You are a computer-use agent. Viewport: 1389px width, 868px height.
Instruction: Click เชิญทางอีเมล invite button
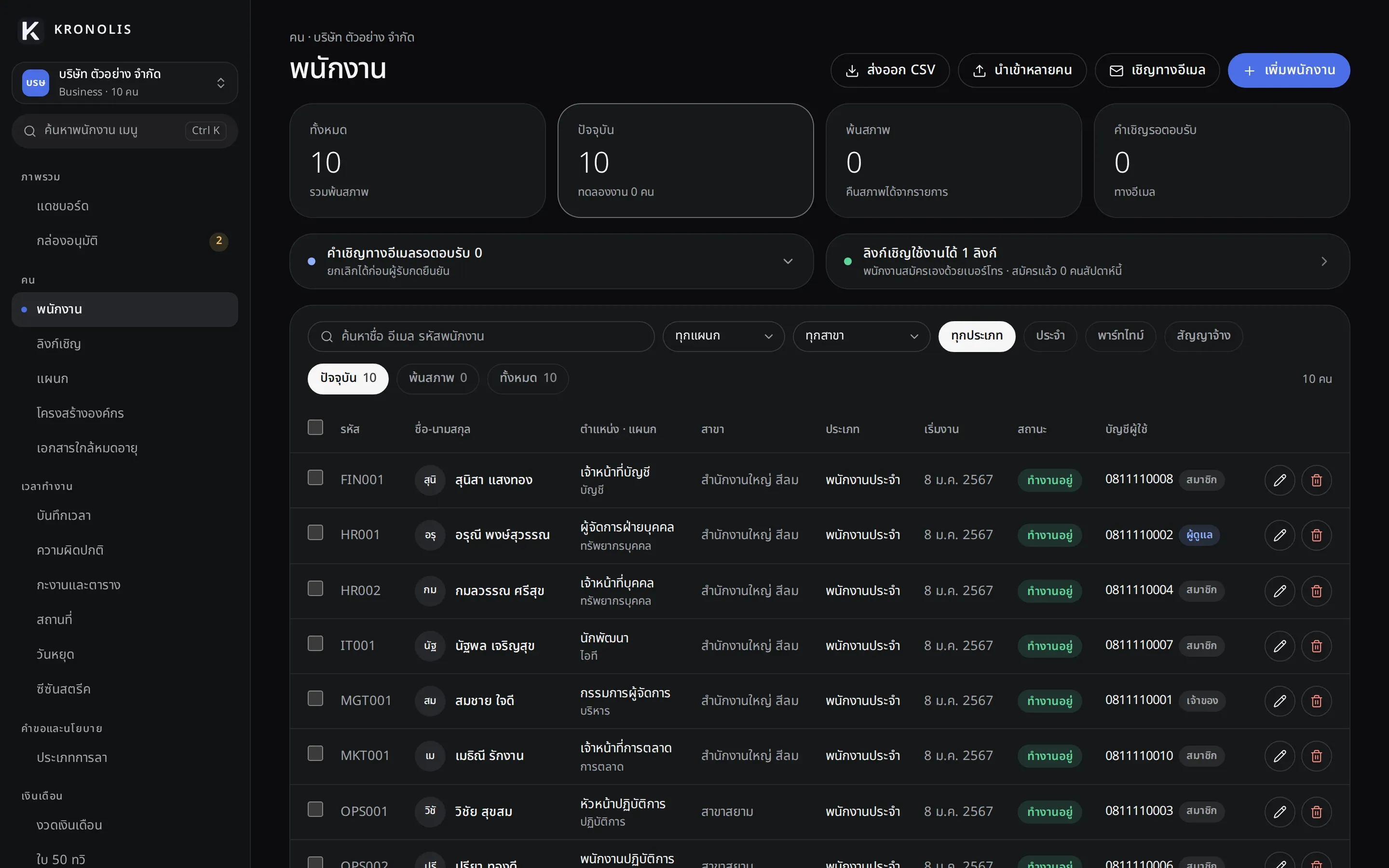click(1157, 70)
